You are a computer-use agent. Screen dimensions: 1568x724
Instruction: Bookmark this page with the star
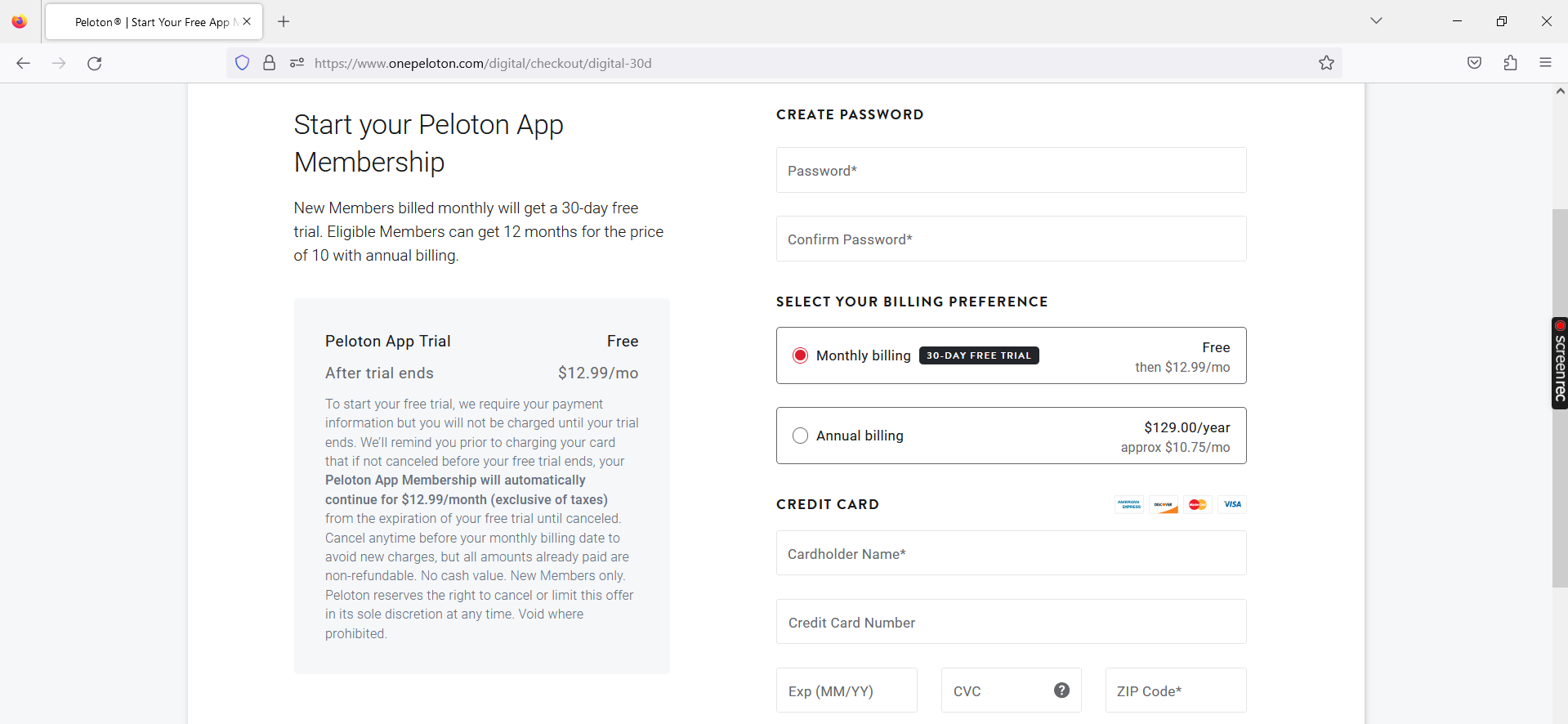pos(1326,63)
